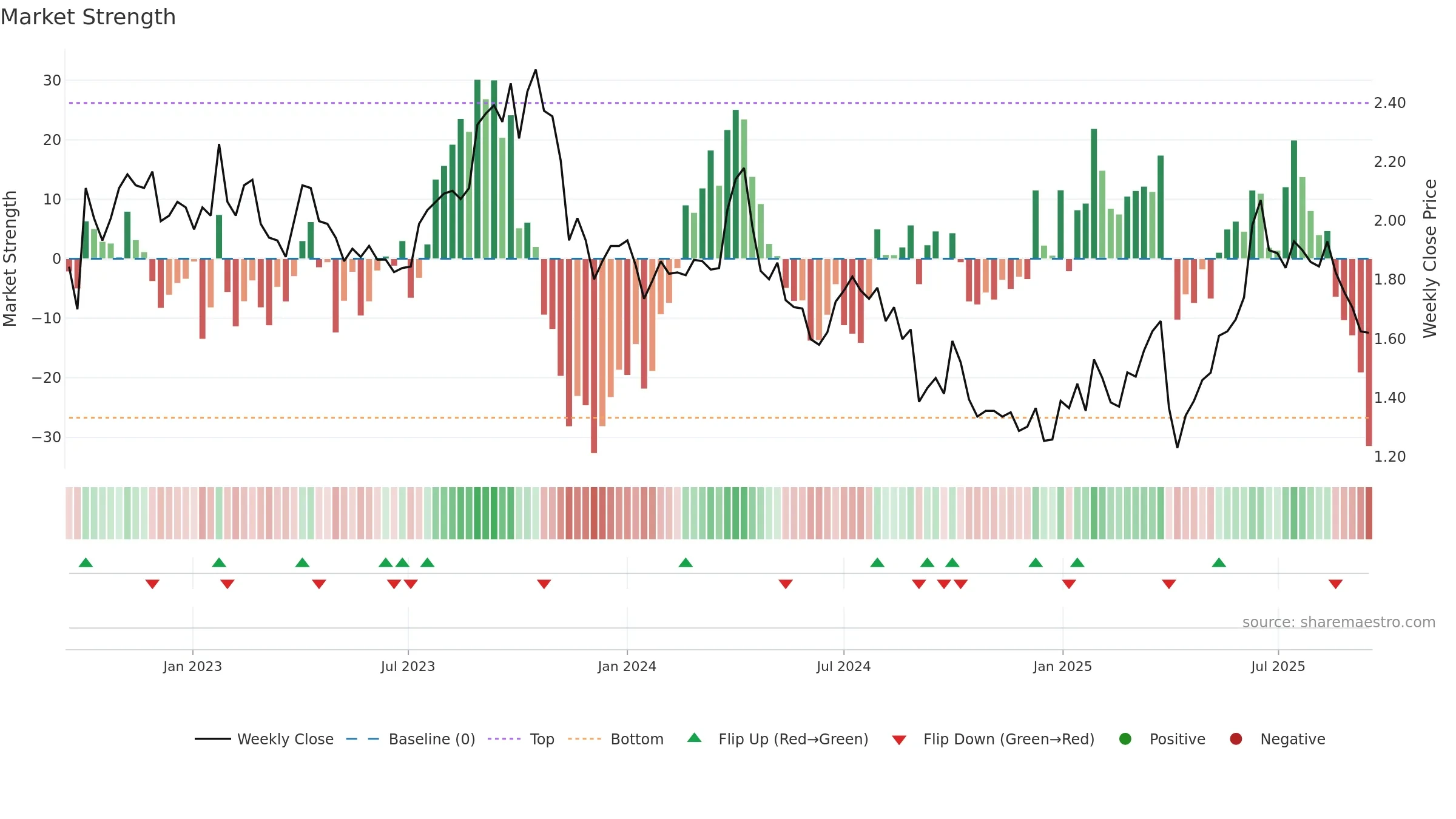Click the 20 tick on left axis
Screen dimensions: 1456x819
point(52,140)
